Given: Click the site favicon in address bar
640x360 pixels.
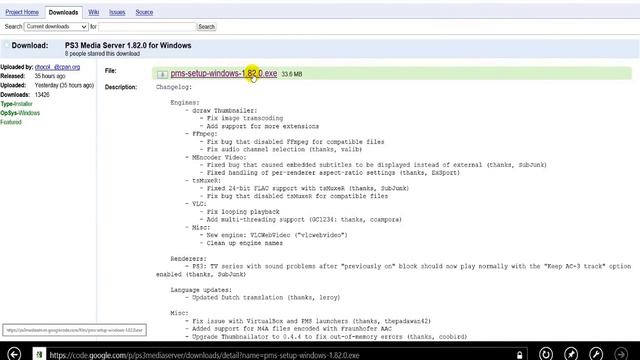Looking at the screenshot, I should (x=39, y=354).
